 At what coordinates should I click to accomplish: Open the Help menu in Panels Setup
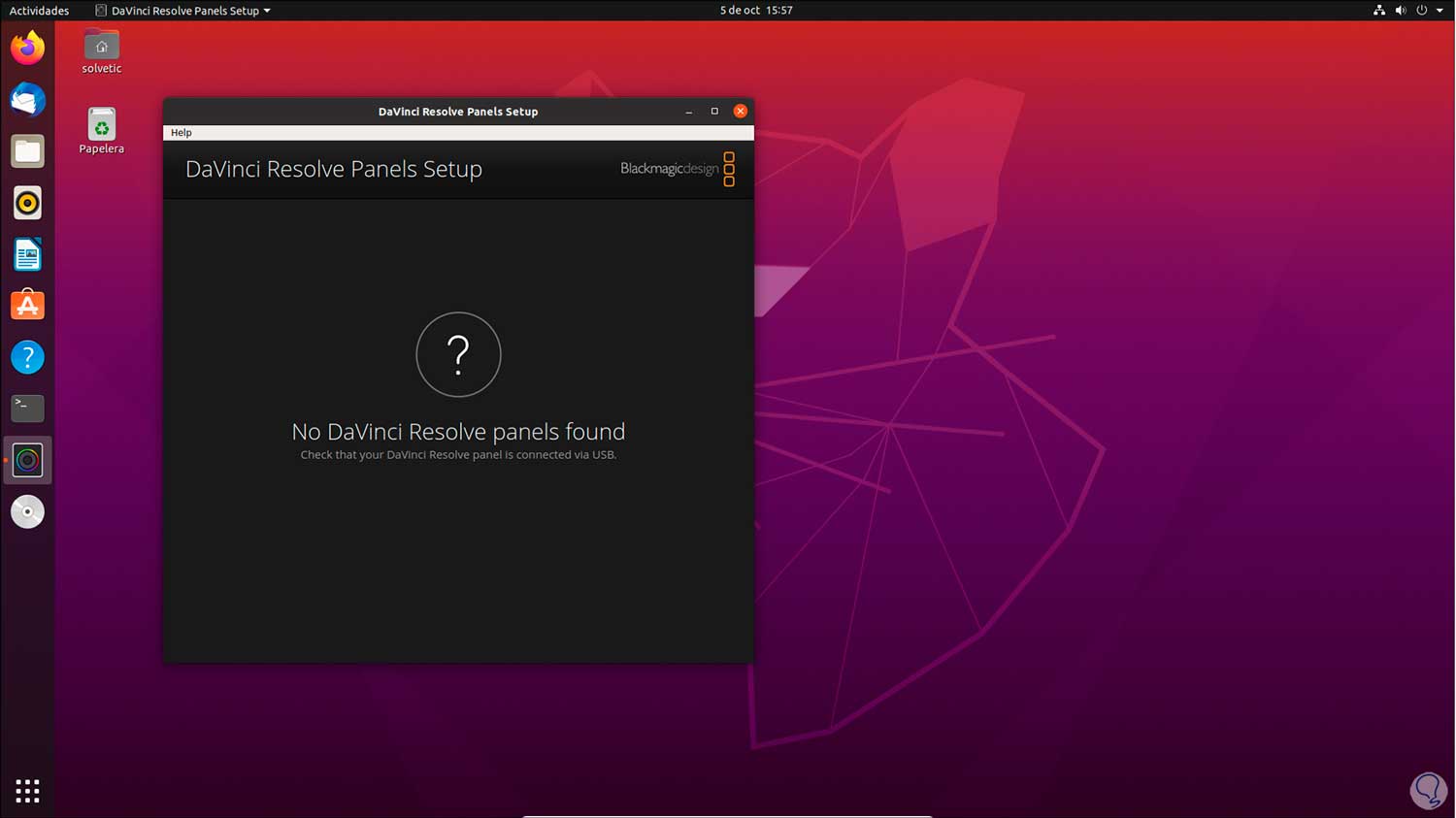tap(182, 133)
